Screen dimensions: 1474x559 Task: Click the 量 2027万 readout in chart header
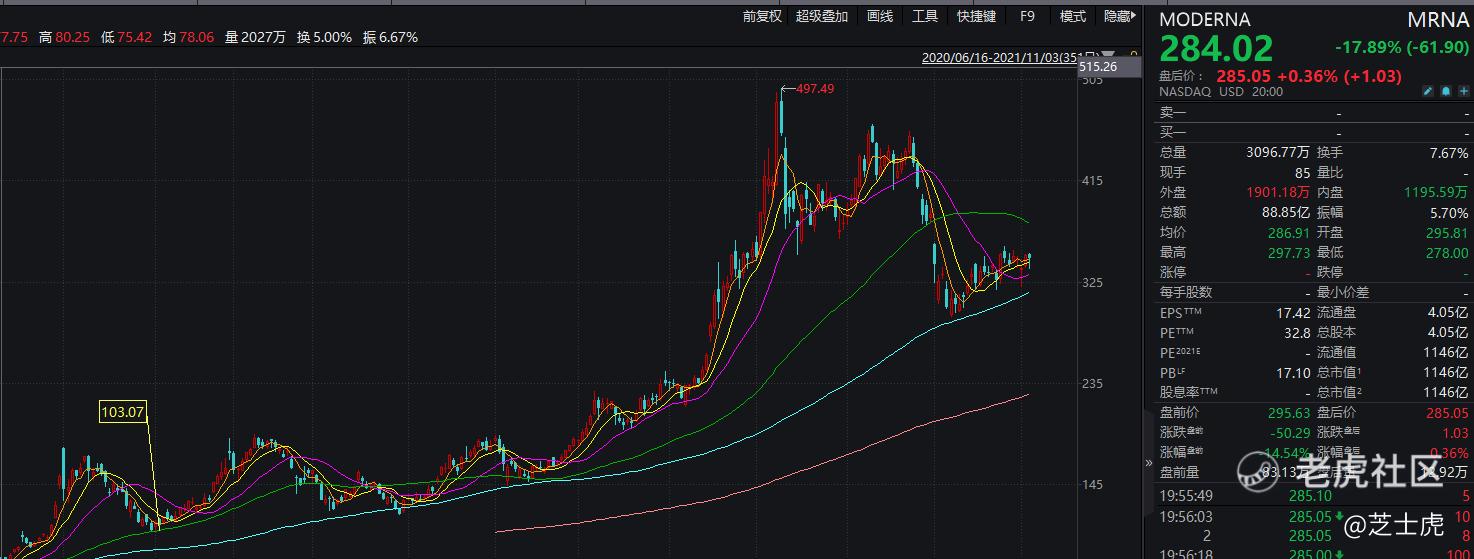pyautogui.click(x=255, y=37)
